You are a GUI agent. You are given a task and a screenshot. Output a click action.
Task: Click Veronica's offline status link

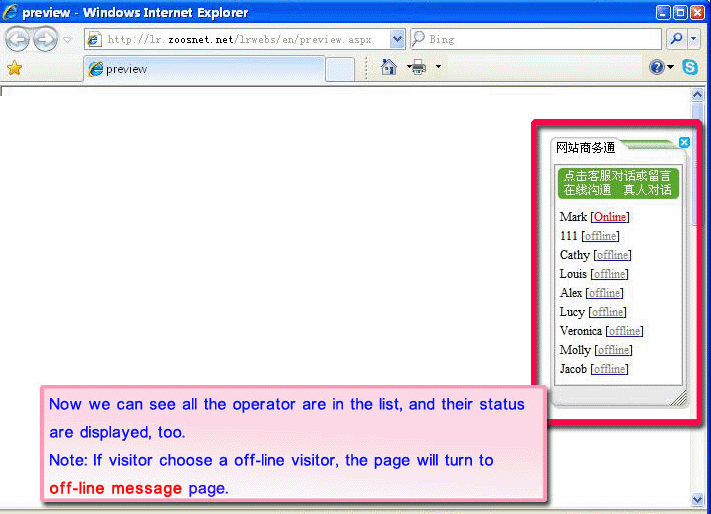pyautogui.click(x=624, y=331)
